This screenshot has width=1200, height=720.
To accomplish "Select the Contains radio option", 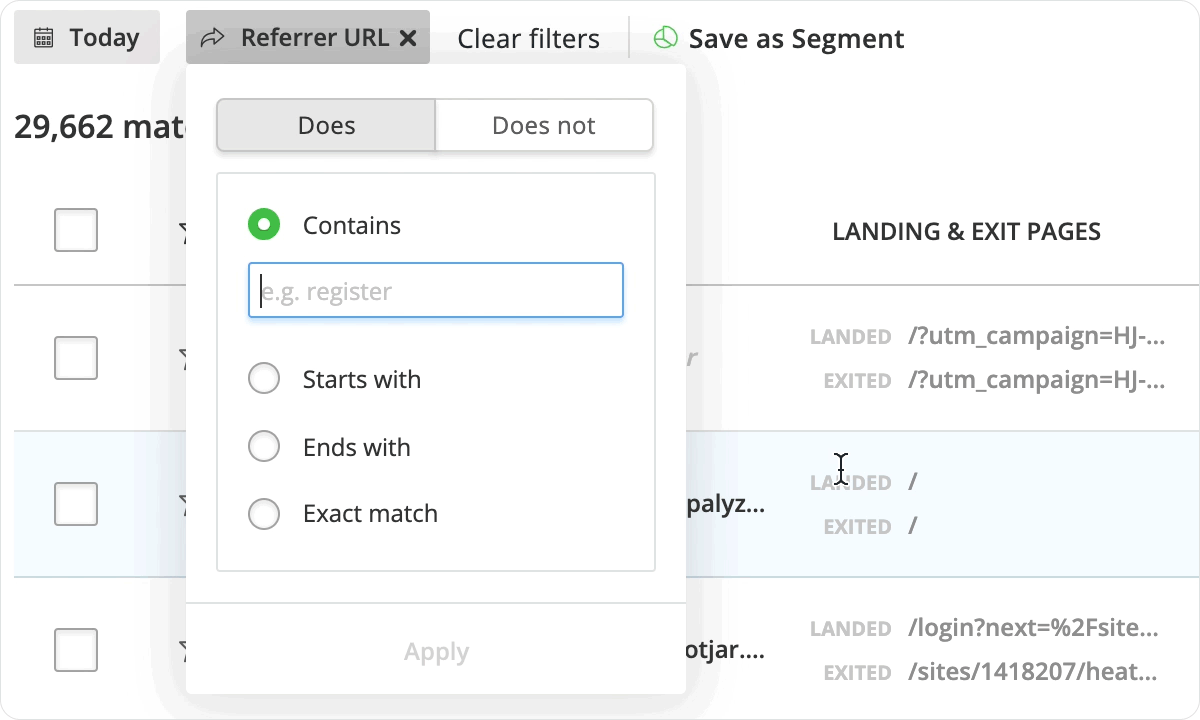I will tap(264, 225).
